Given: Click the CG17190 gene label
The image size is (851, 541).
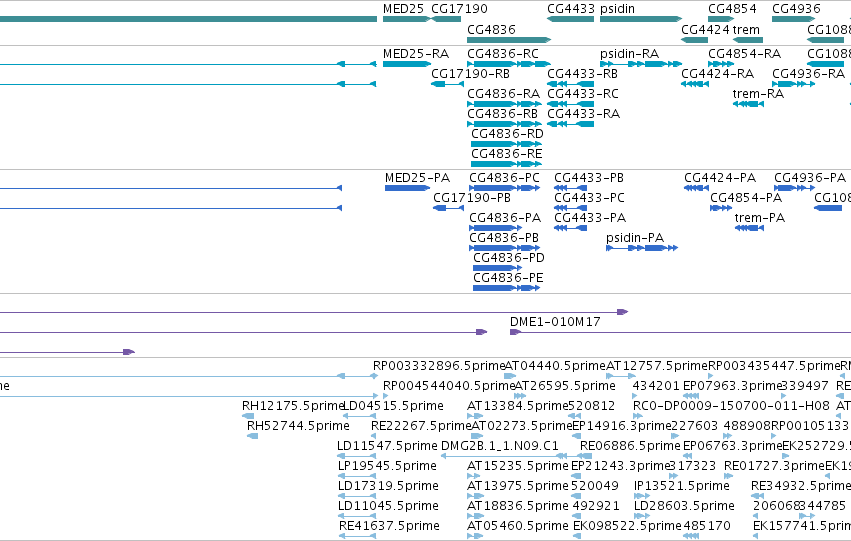Looking at the screenshot, I should point(459,9).
